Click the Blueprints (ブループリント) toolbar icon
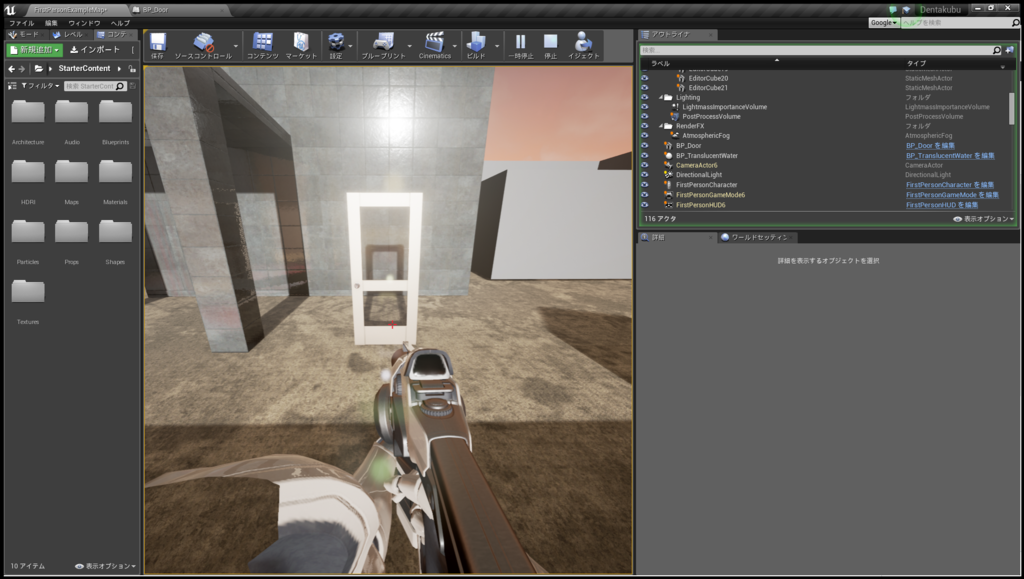The height and width of the screenshot is (579, 1024). pos(383,42)
